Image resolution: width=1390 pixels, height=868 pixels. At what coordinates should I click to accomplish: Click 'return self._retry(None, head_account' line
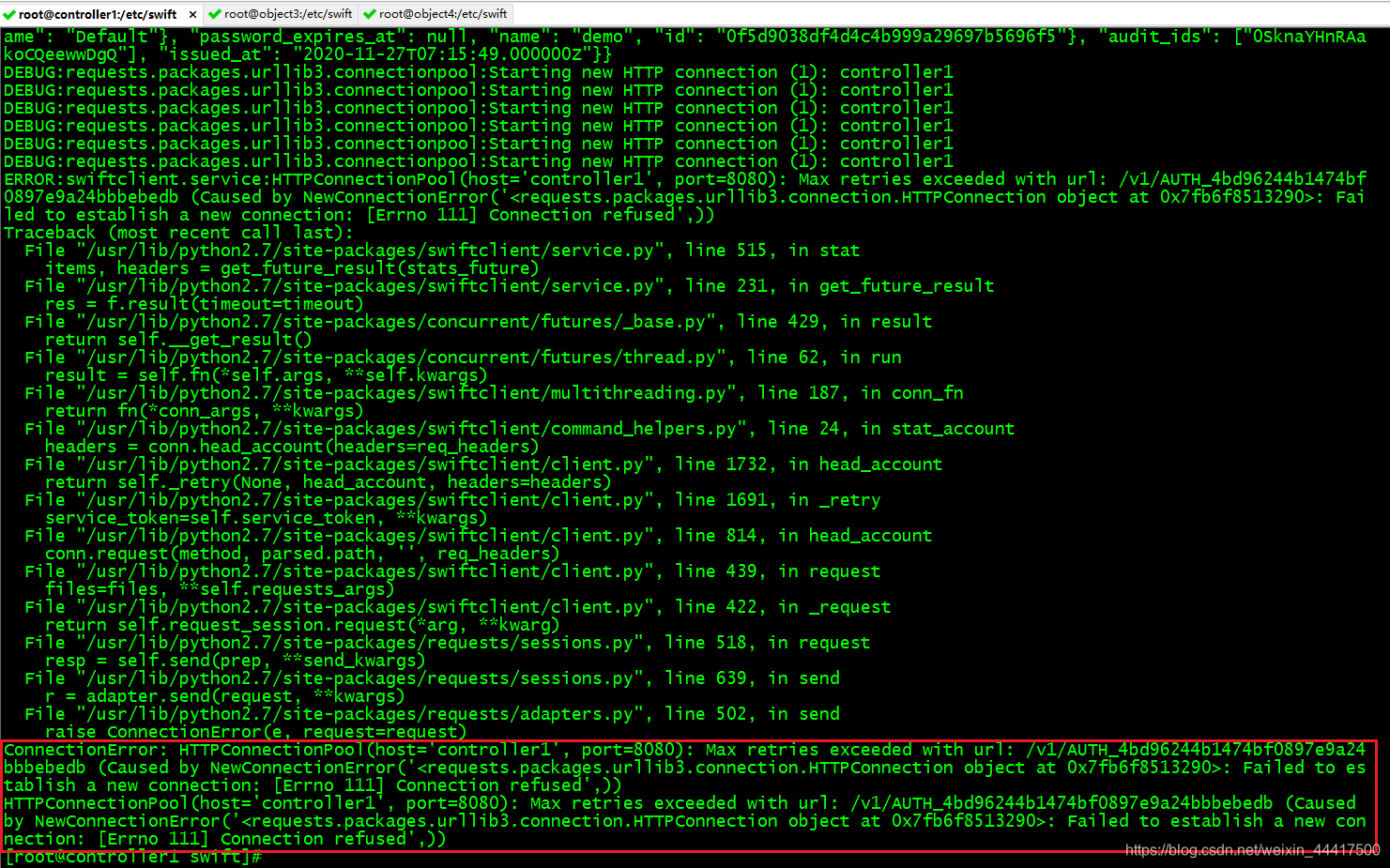(x=328, y=482)
